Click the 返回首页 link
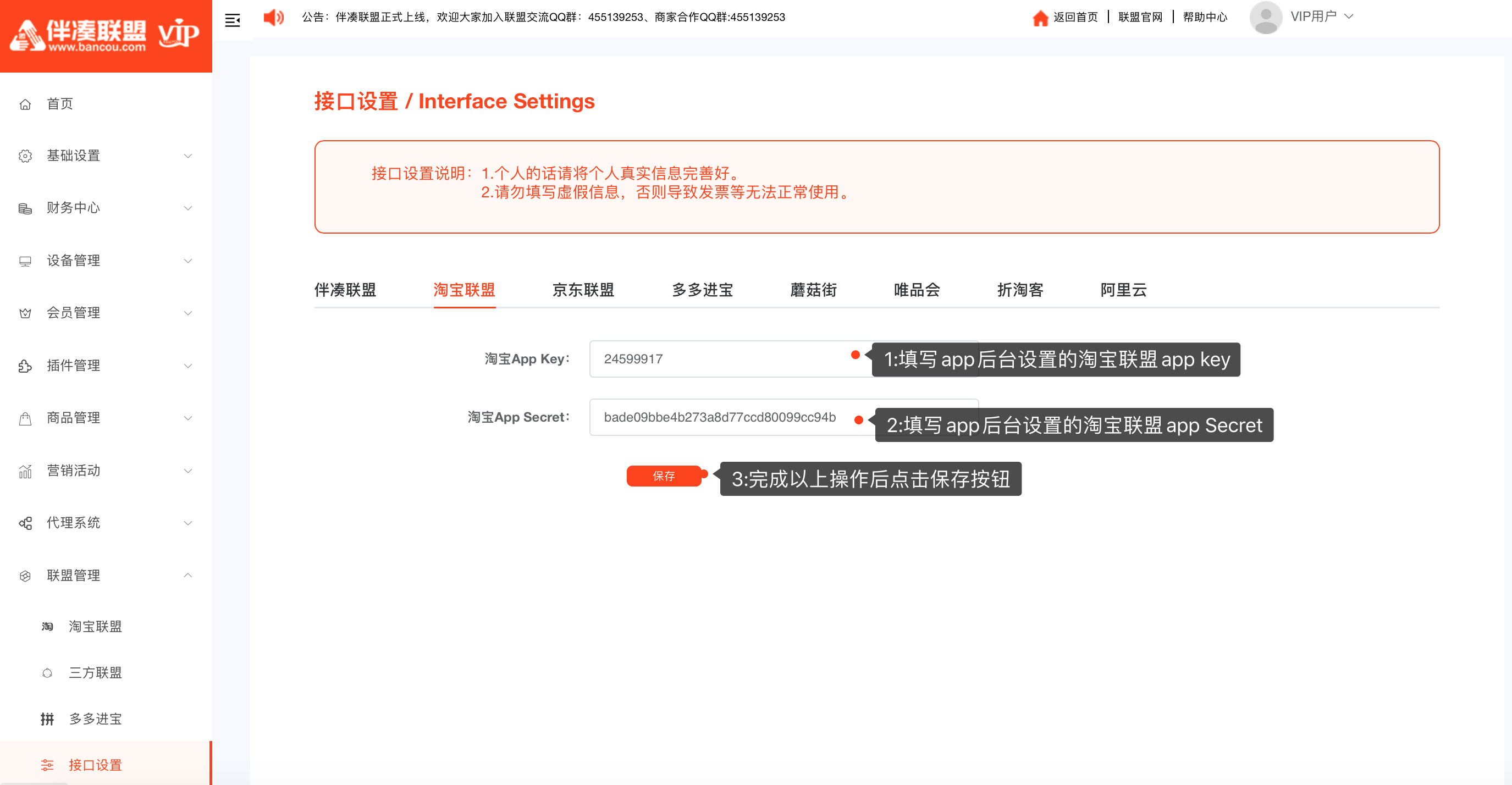The height and width of the screenshot is (785, 1512). tap(1075, 18)
